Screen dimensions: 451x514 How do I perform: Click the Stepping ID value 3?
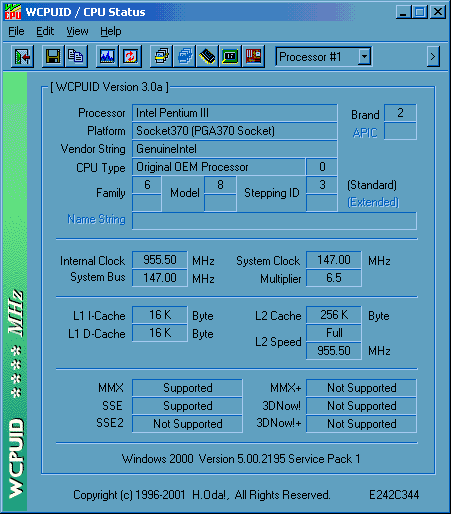[322, 185]
